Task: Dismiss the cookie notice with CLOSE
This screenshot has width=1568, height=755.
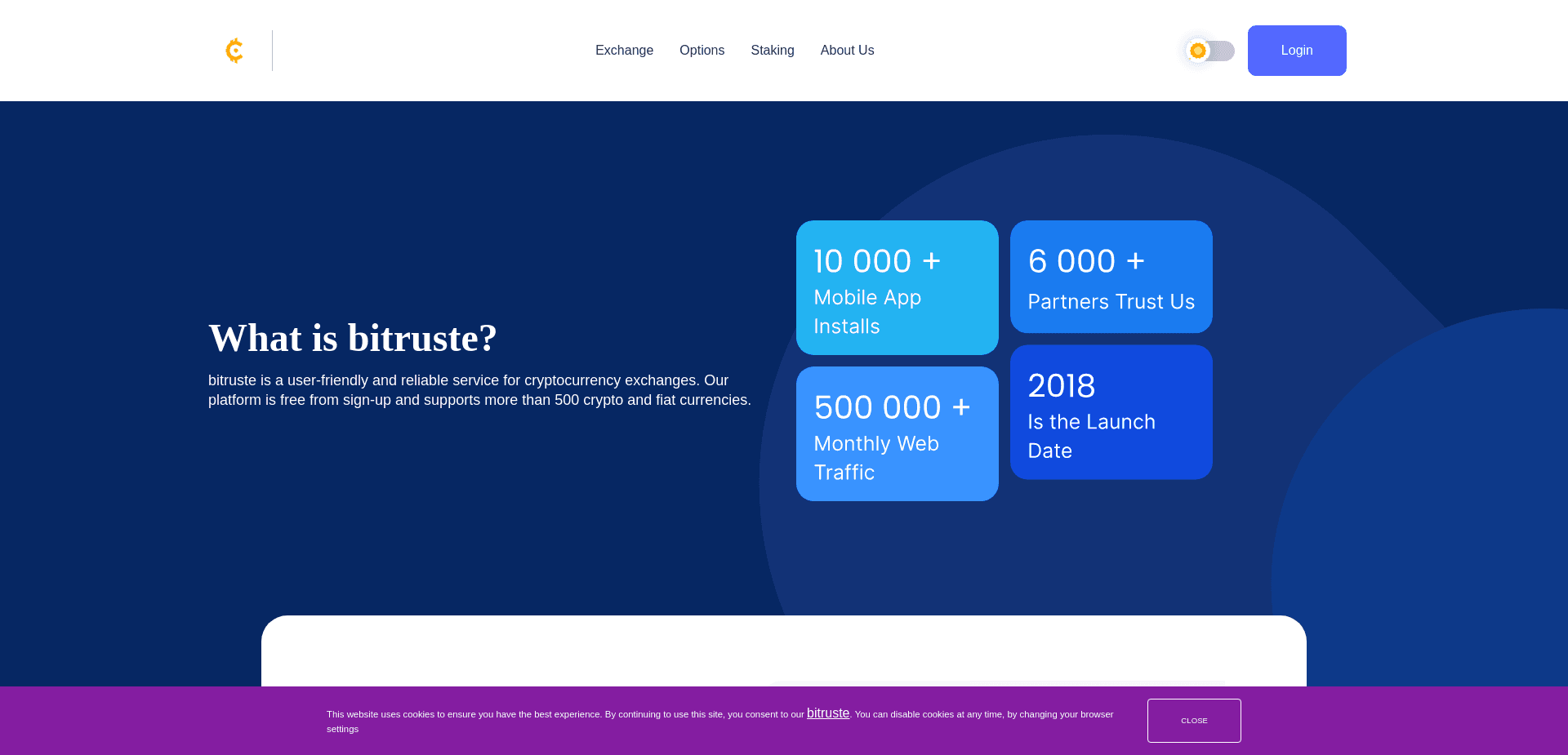Action: [1194, 721]
